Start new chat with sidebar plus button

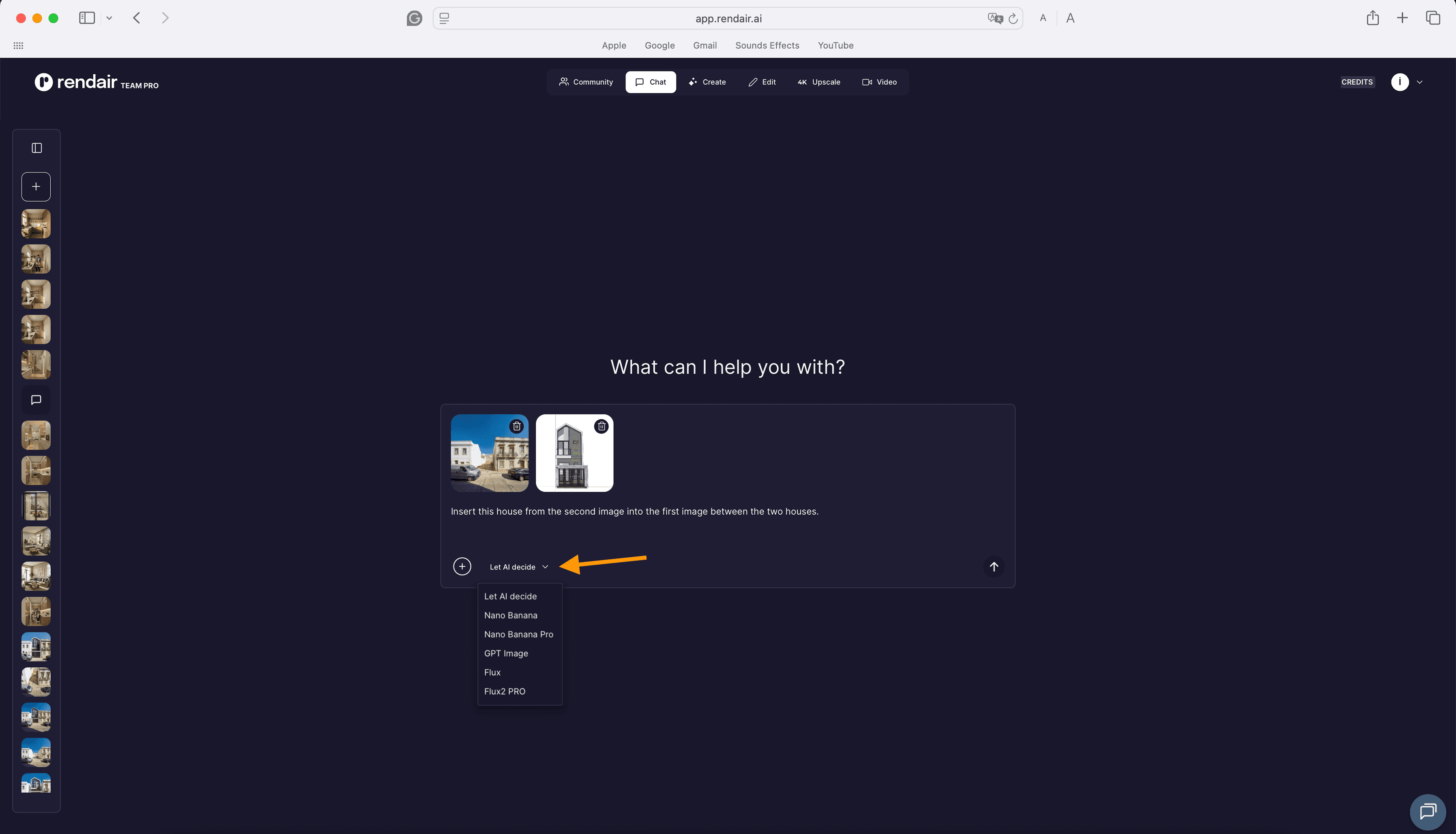36,187
